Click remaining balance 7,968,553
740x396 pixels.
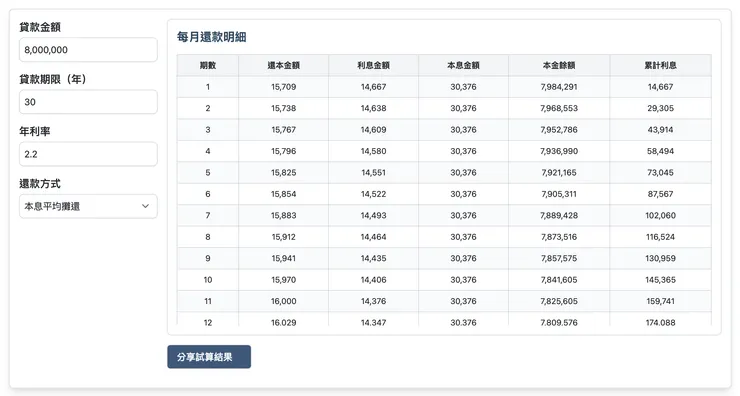tap(559, 108)
